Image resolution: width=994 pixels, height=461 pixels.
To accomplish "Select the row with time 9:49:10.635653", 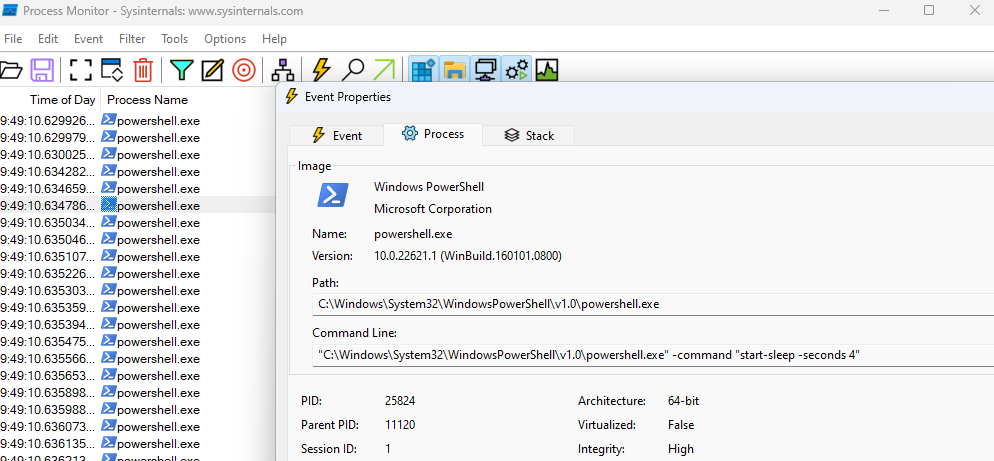I will pyautogui.click(x=138, y=375).
